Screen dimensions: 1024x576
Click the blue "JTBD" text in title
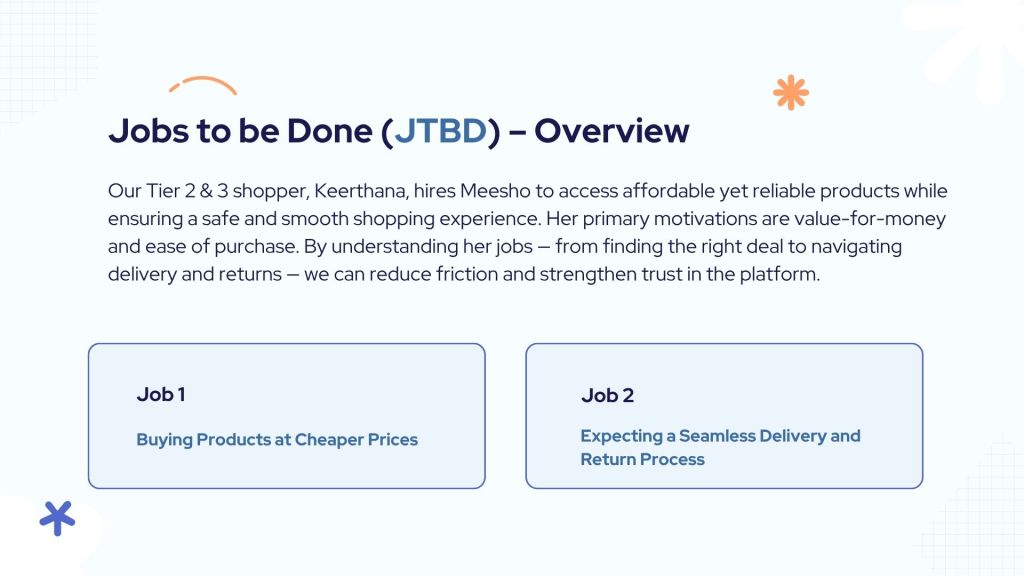pyautogui.click(x=441, y=131)
